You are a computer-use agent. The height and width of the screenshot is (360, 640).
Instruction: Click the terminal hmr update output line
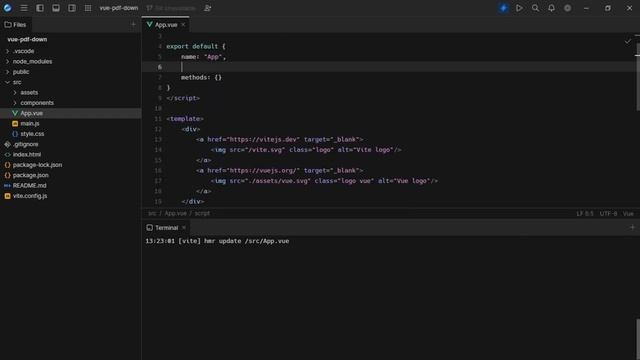[217, 241]
